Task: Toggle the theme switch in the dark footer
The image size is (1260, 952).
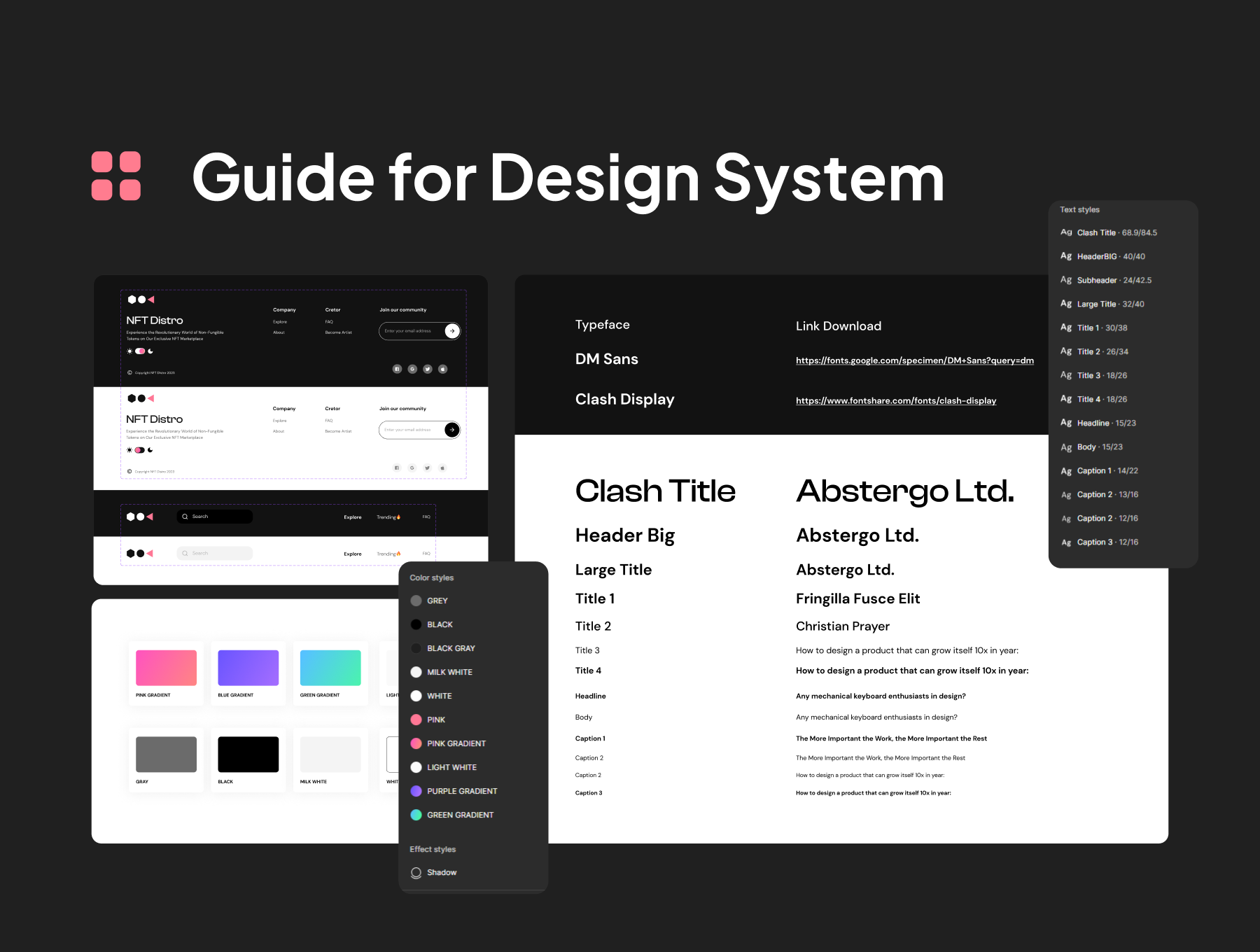Action: point(140,351)
